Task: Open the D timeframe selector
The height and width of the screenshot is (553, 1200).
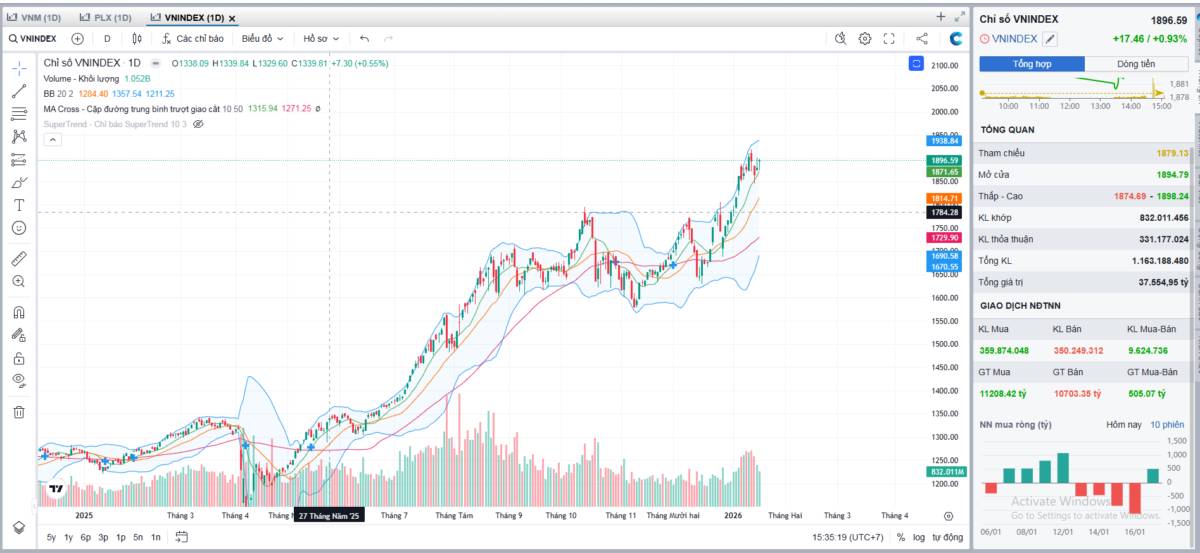Action: pos(107,38)
